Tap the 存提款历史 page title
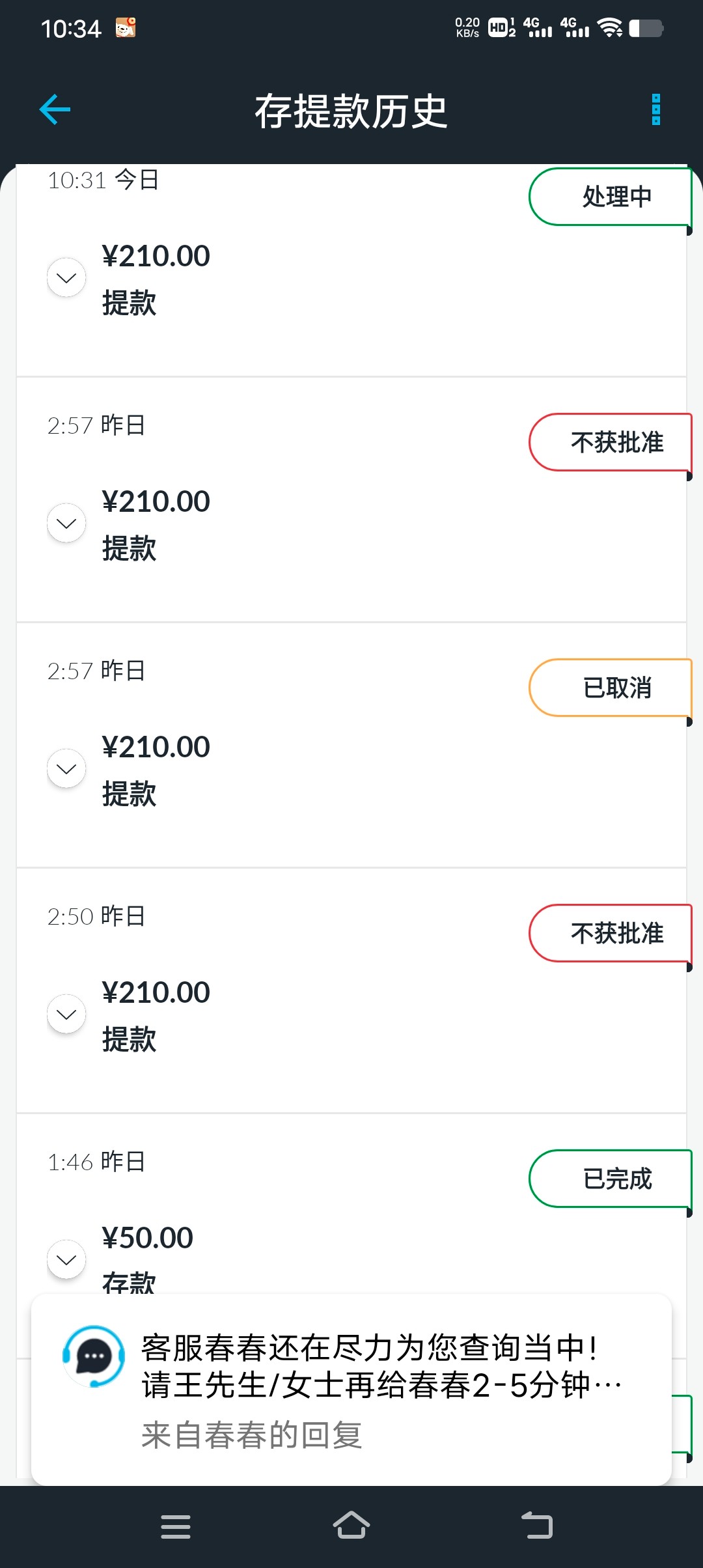Viewport: 703px width, 1568px height. coord(351,111)
